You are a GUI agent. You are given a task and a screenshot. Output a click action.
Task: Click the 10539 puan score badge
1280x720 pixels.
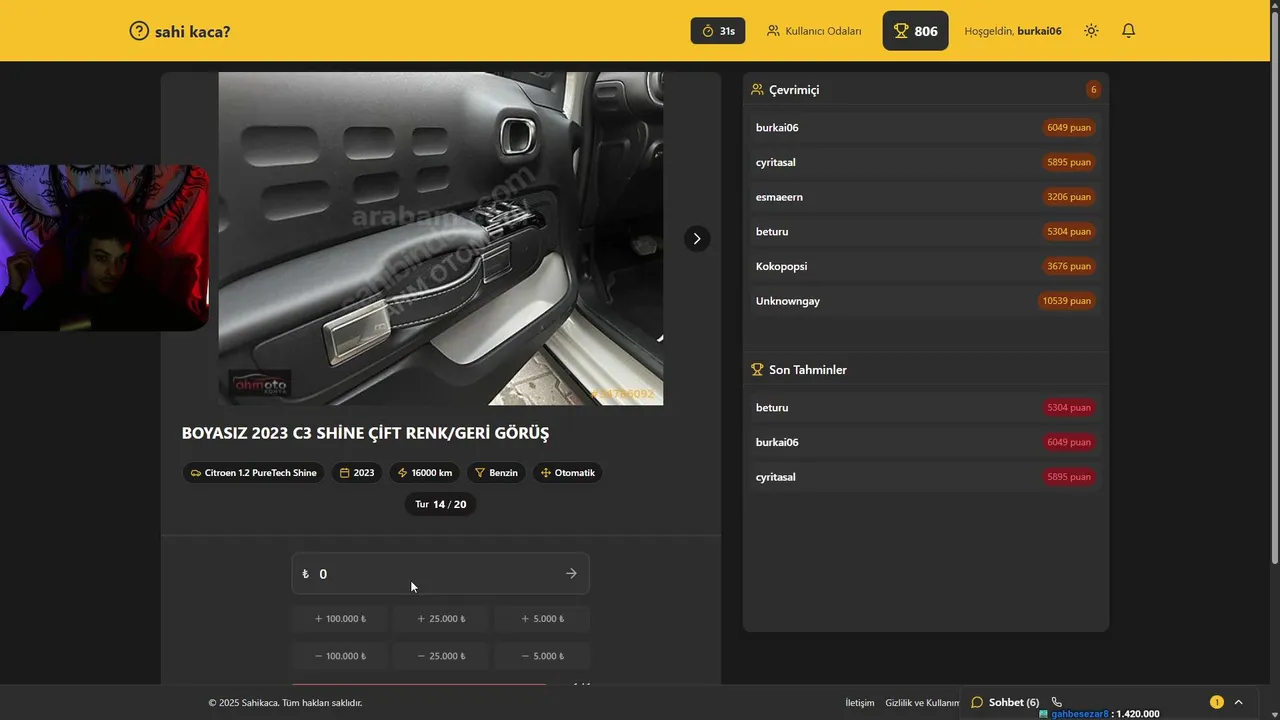tap(1066, 301)
